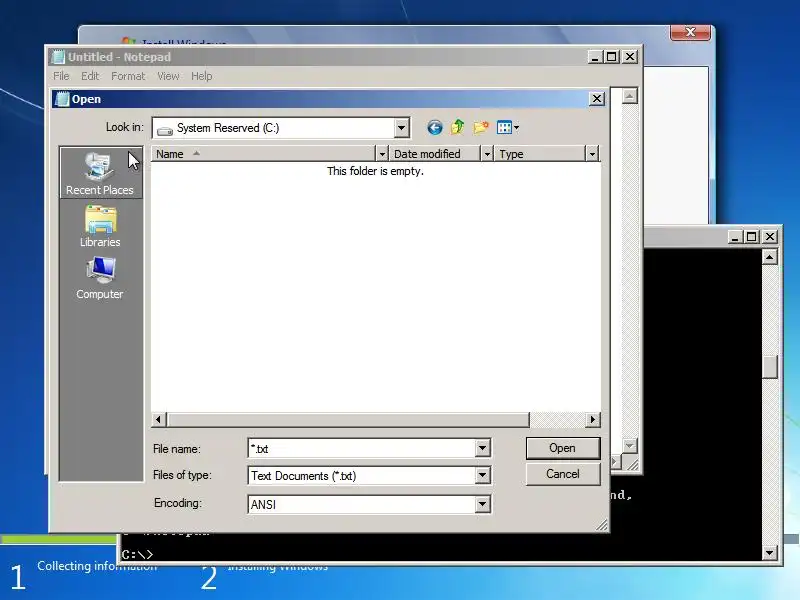
Task: Open the Files of type dropdown
Action: click(x=482, y=476)
